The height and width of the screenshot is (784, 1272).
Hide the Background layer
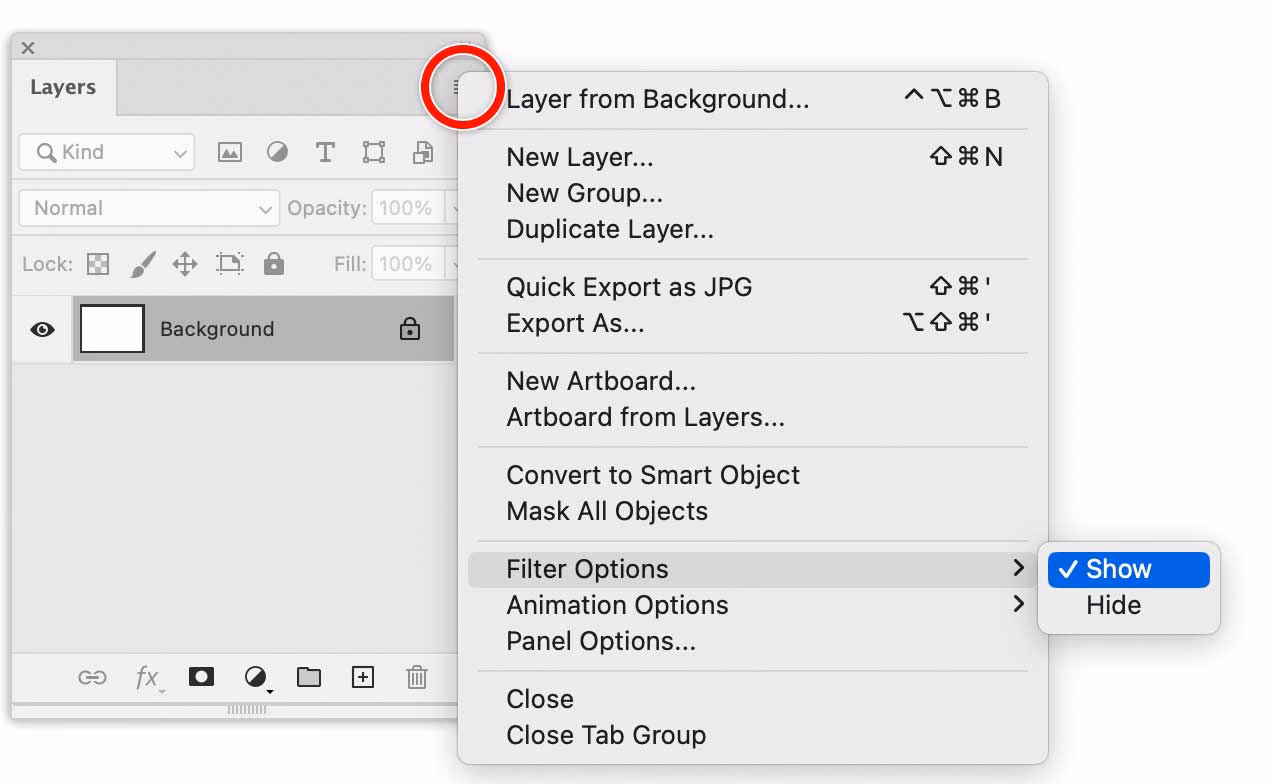tap(41, 328)
